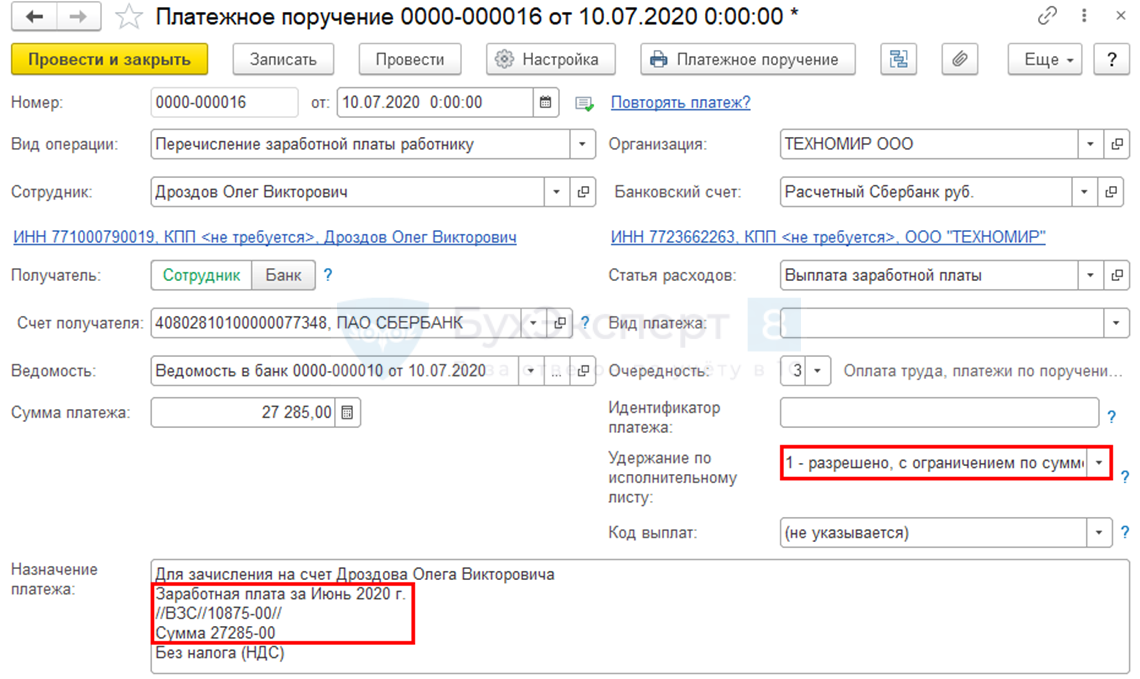1140x679 pixels.
Task: Select Сотрудник as recipient type
Action: (202, 275)
